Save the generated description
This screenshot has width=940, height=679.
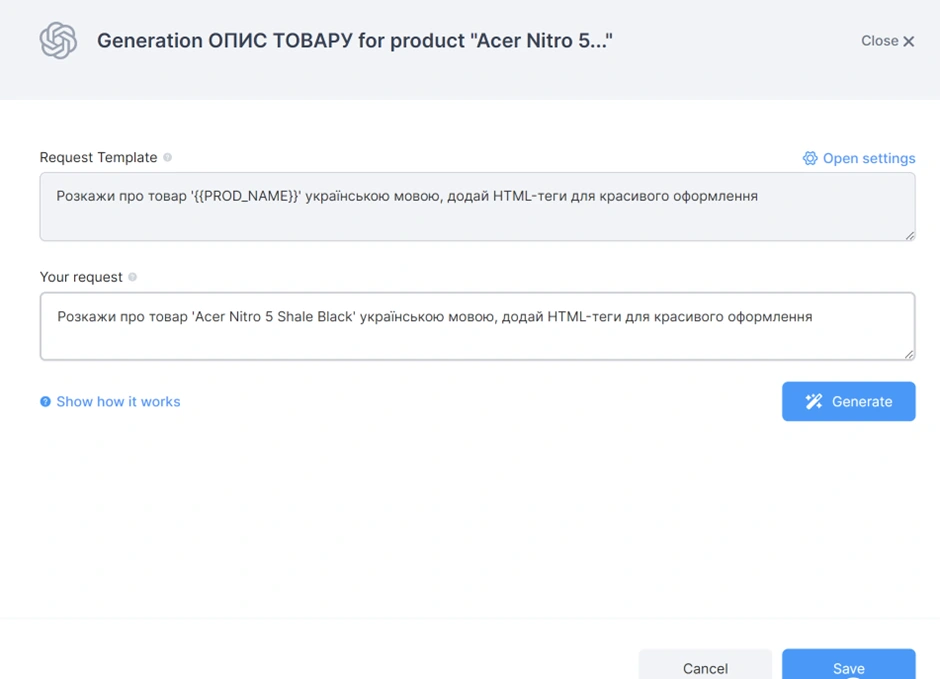848,667
